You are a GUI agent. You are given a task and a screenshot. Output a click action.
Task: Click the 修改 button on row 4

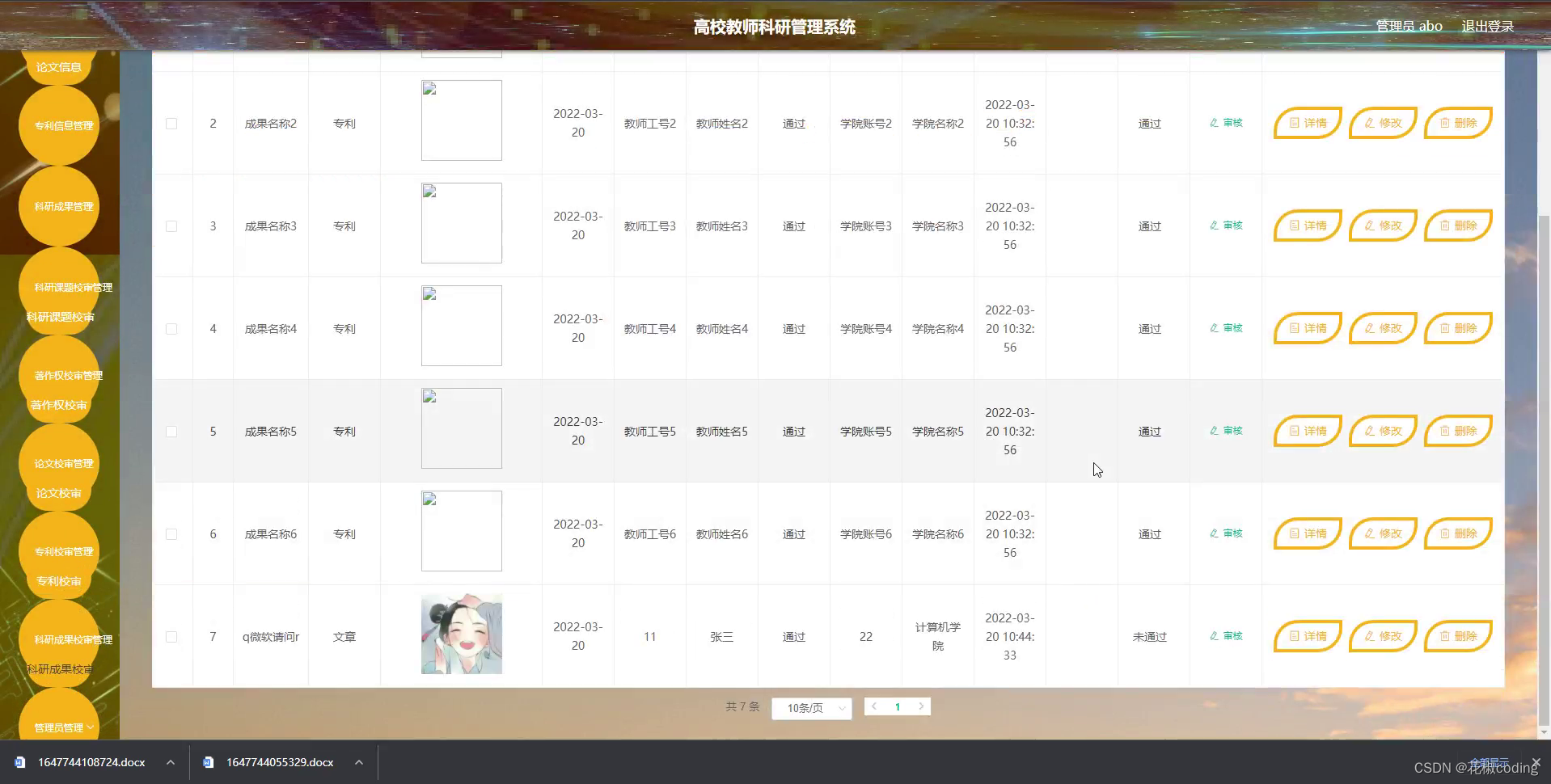coord(1382,328)
